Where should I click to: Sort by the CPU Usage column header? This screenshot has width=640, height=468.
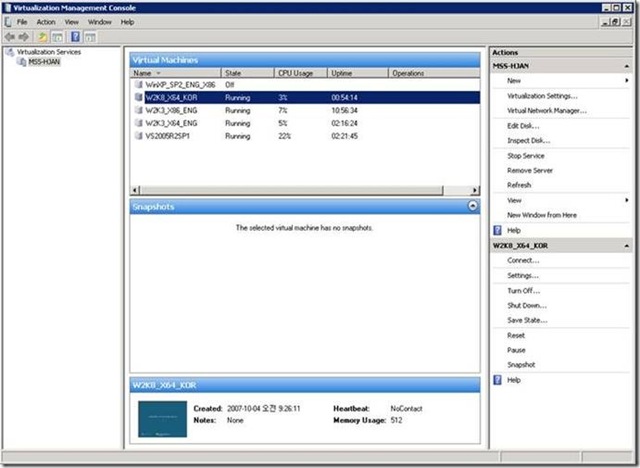(301, 73)
